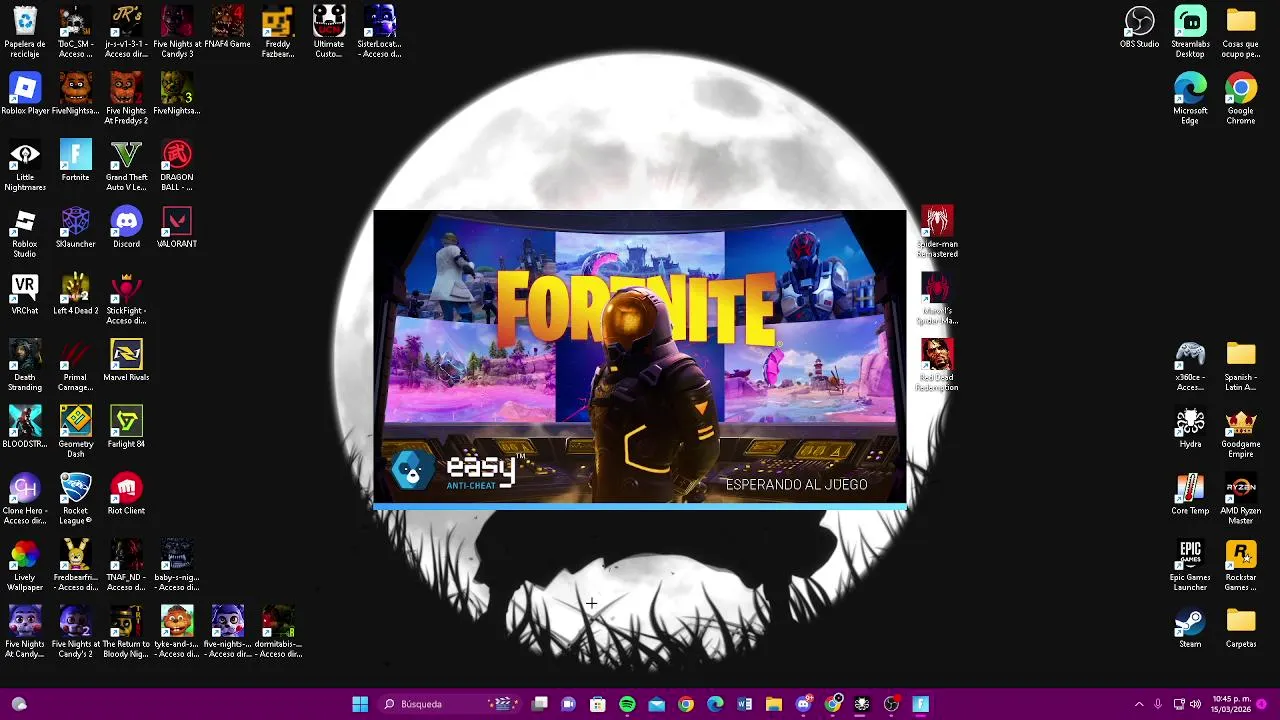Open the Carpetas folder
Screen dimensions: 1280x720
click(1241, 628)
